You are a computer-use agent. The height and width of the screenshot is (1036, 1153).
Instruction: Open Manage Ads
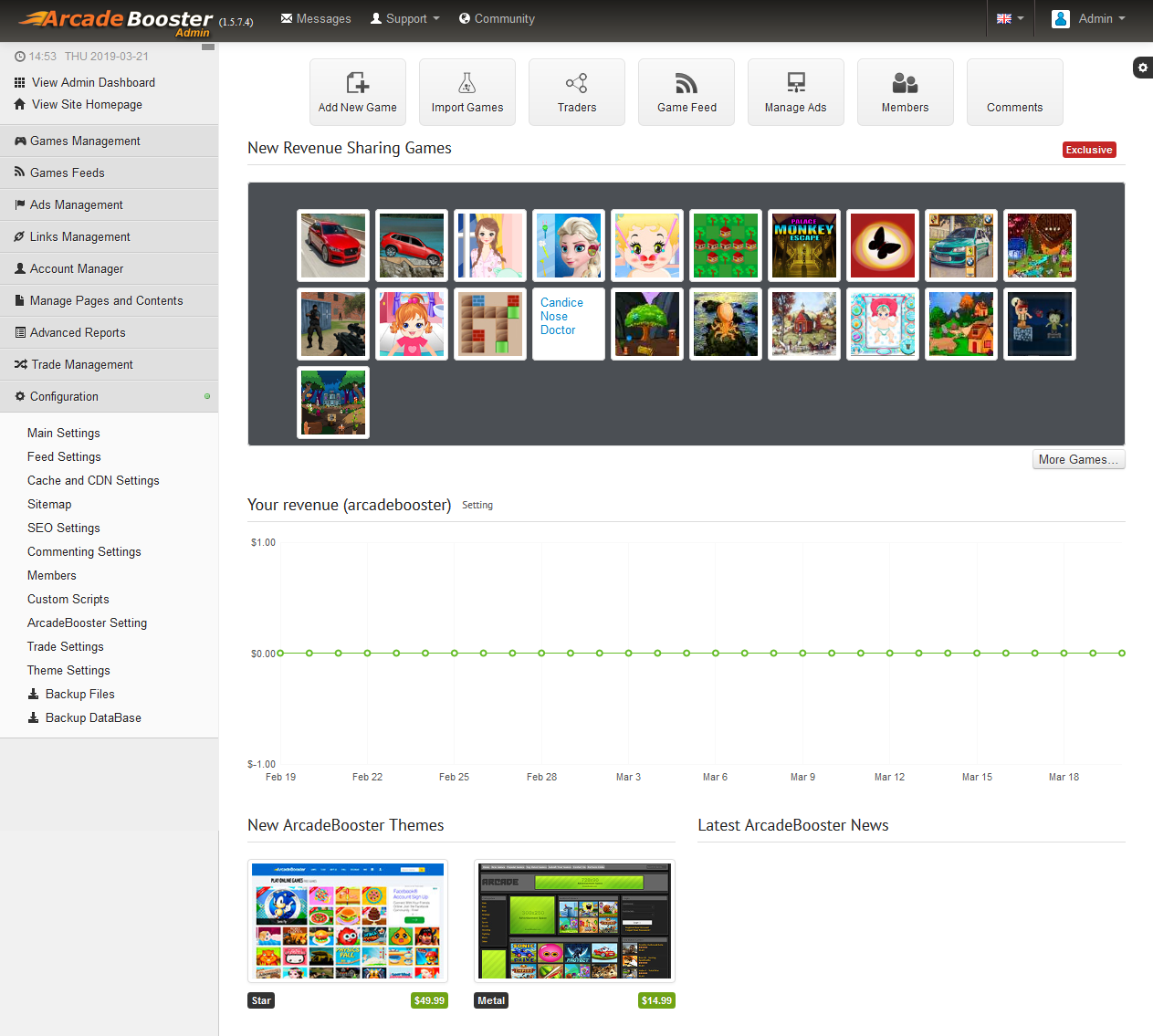pos(795,91)
